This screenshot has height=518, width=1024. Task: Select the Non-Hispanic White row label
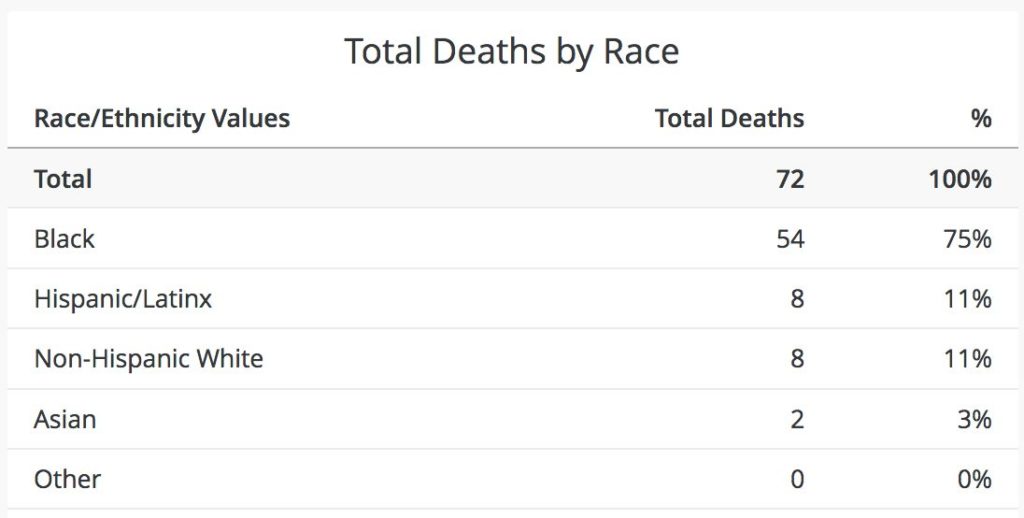(149, 359)
